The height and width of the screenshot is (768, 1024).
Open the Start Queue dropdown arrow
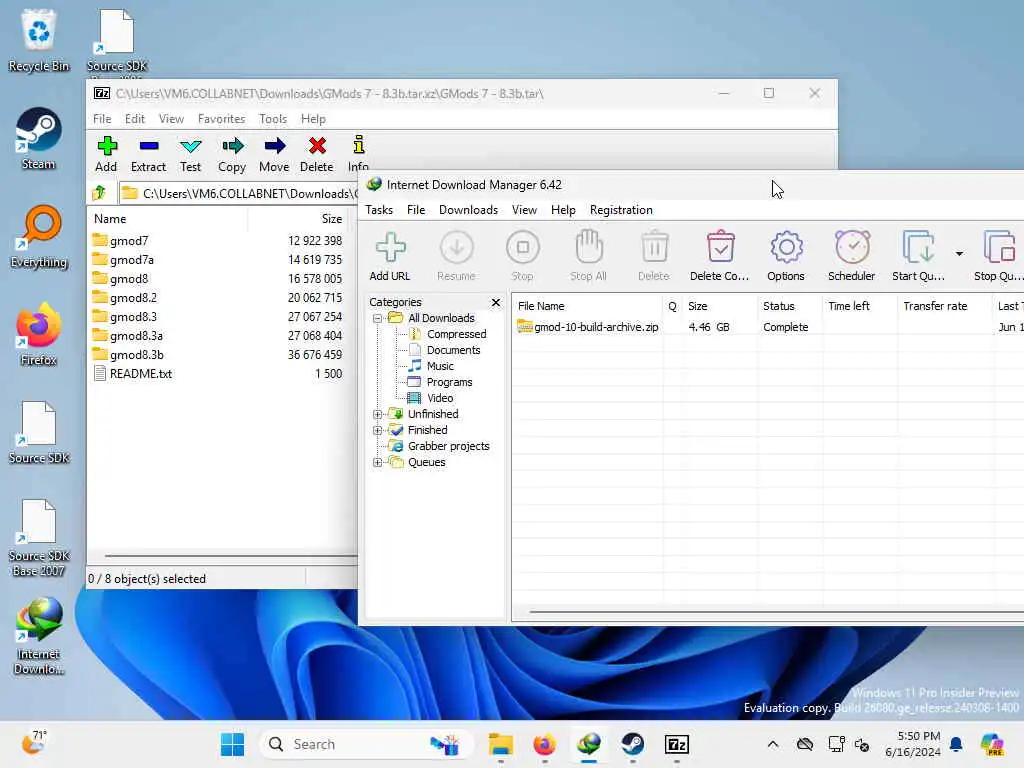(x=959, y=253)
